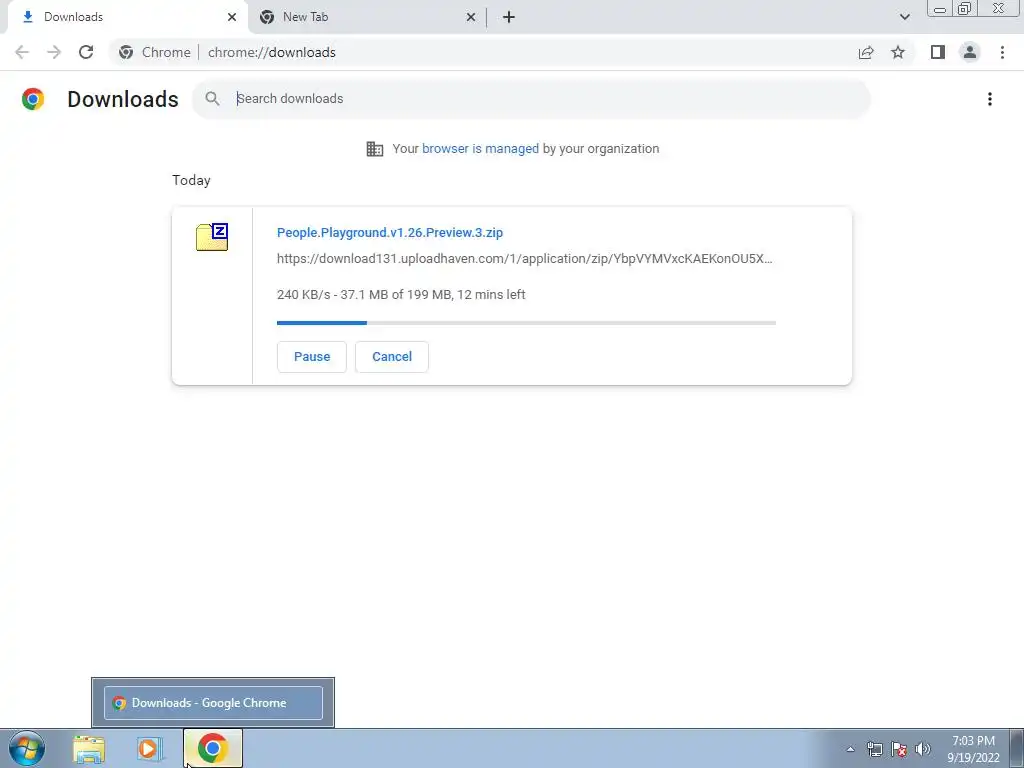This screenshot has height=768, width=1024.
Task: Open the 'browser is managed' link
Action: click(x=480, y=149)
